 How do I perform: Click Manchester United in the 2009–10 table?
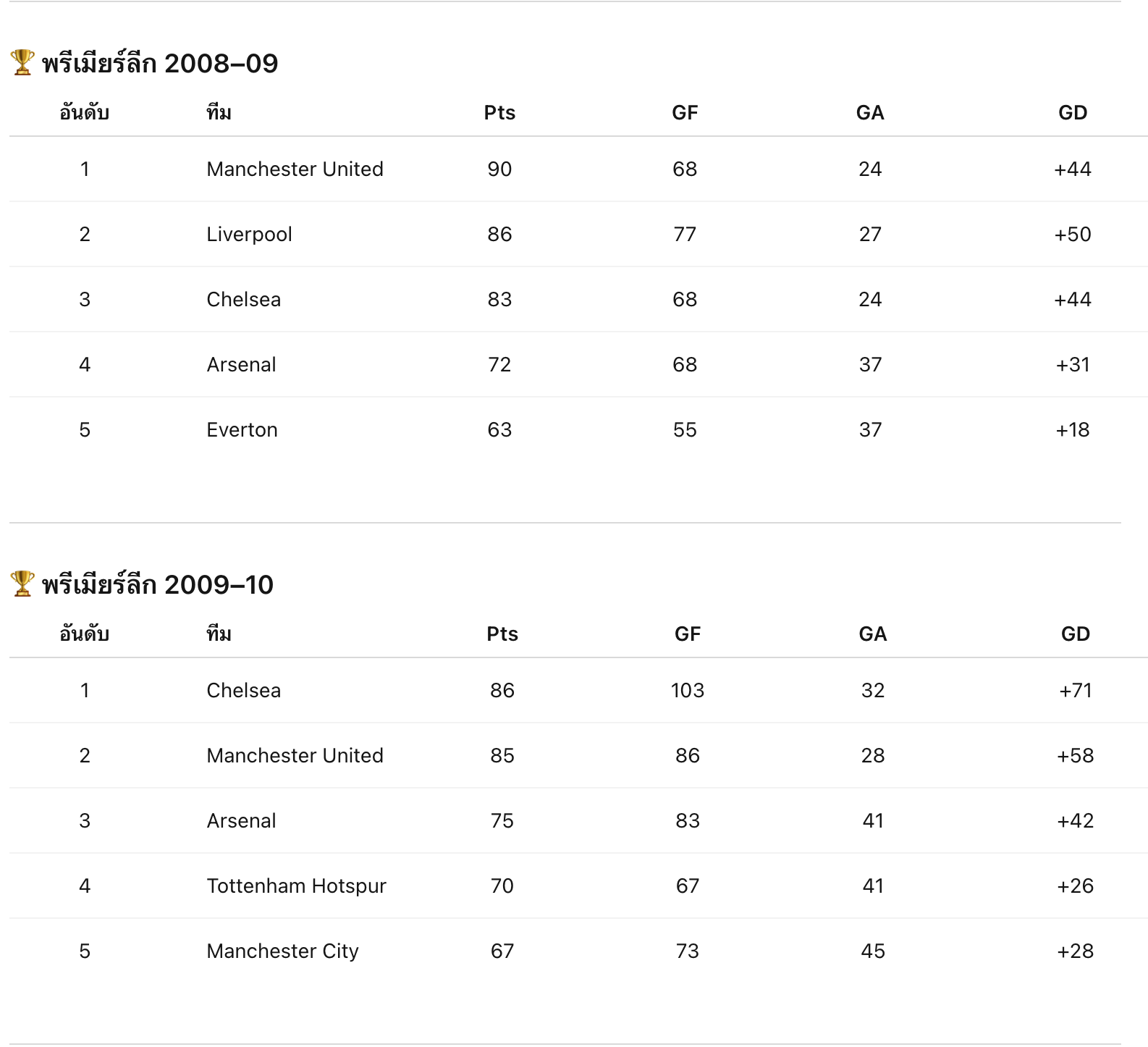(295, 756)
